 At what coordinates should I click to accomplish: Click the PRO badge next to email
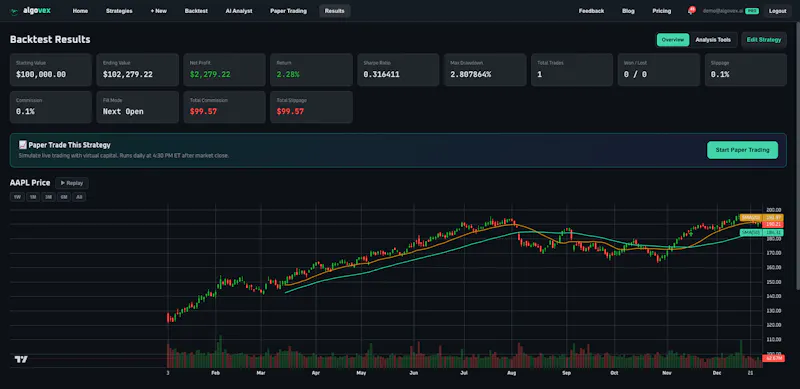[752, 11]
